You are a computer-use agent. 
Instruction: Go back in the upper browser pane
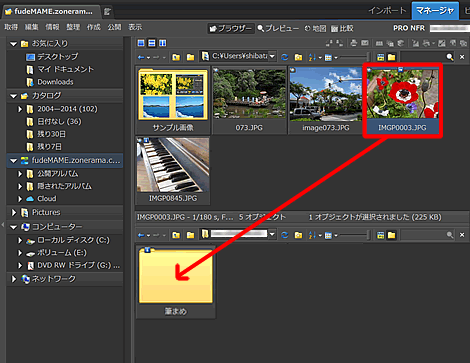[141, 57]
